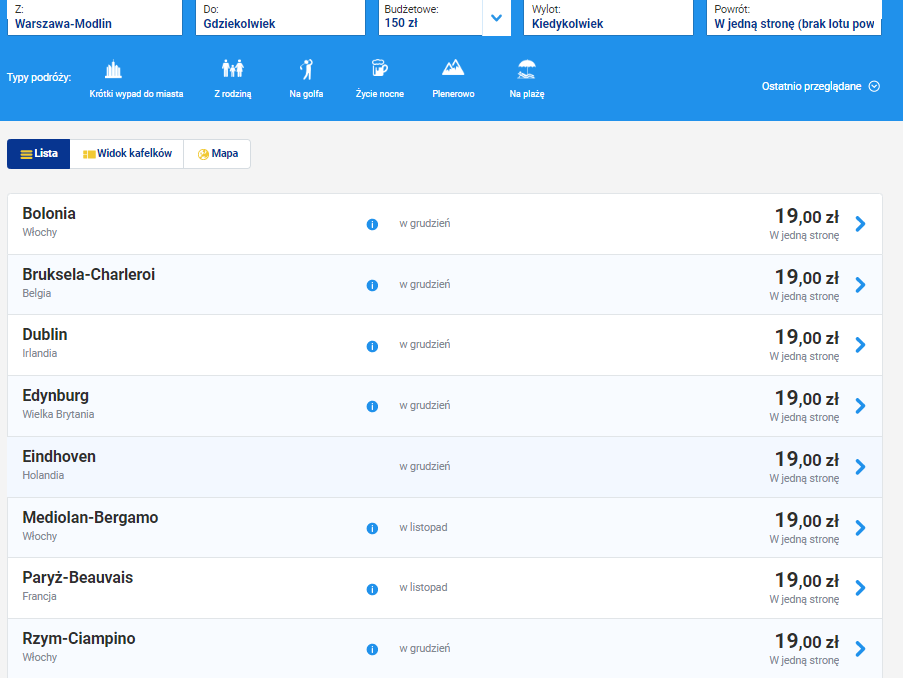
Task: Select Dublin 19,00 zł price
Action: tap(806, 338)
